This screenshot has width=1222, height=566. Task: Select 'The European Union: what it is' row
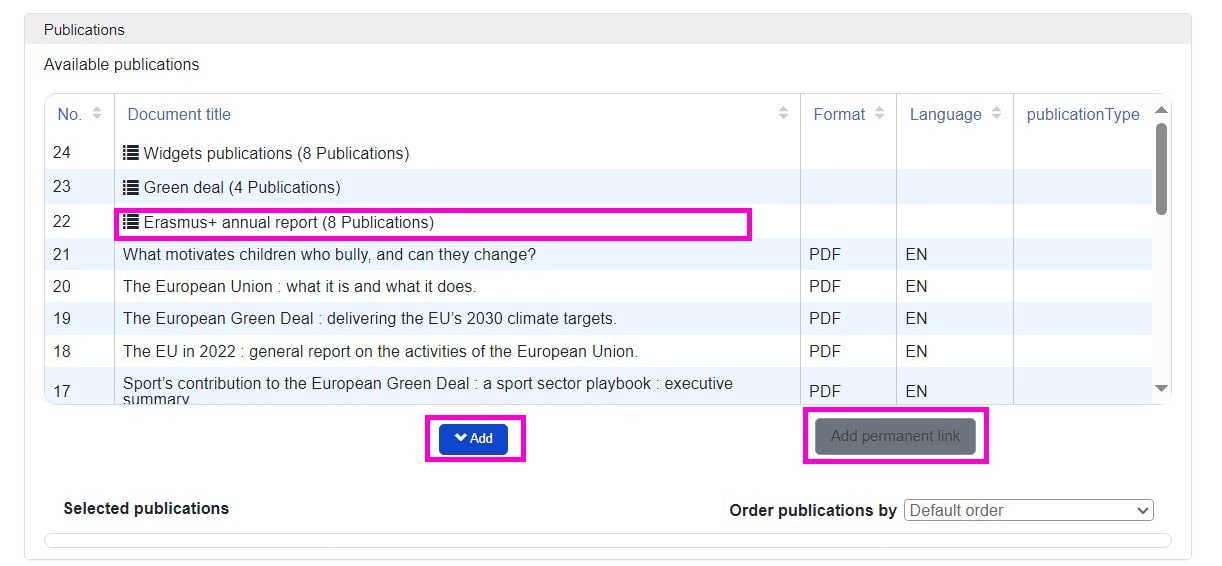(x=299, y=286)
